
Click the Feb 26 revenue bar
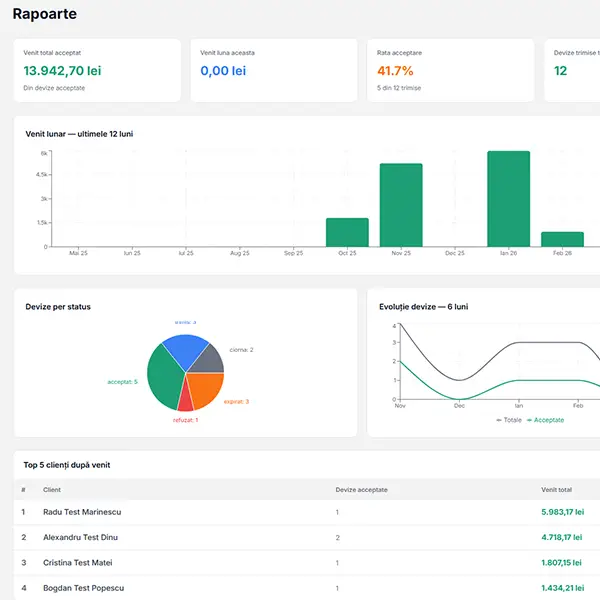click(x=562, y=239)
